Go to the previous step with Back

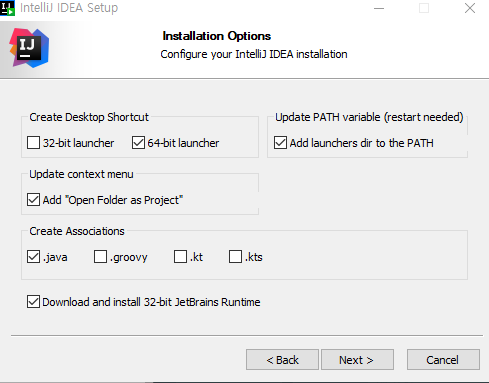coord(282,360)
